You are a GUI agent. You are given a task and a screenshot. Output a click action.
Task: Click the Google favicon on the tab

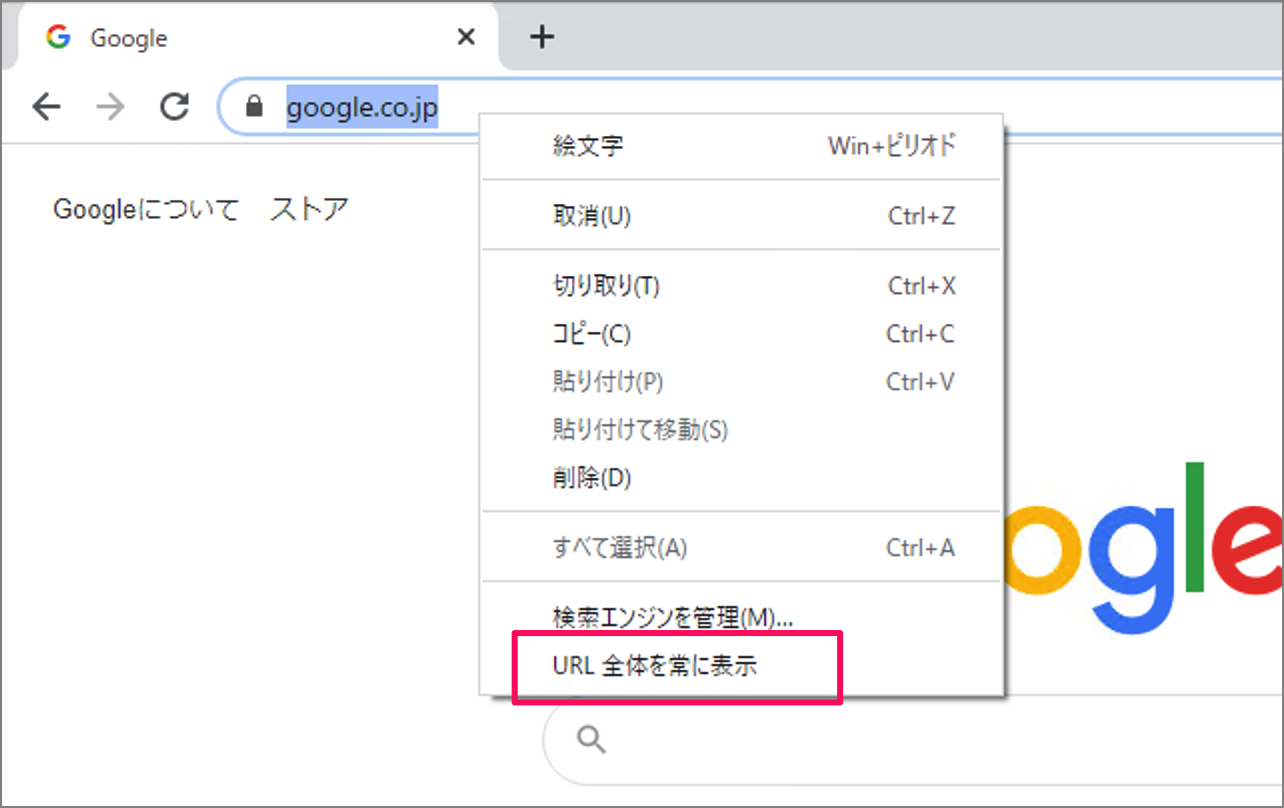coord(59,38)
